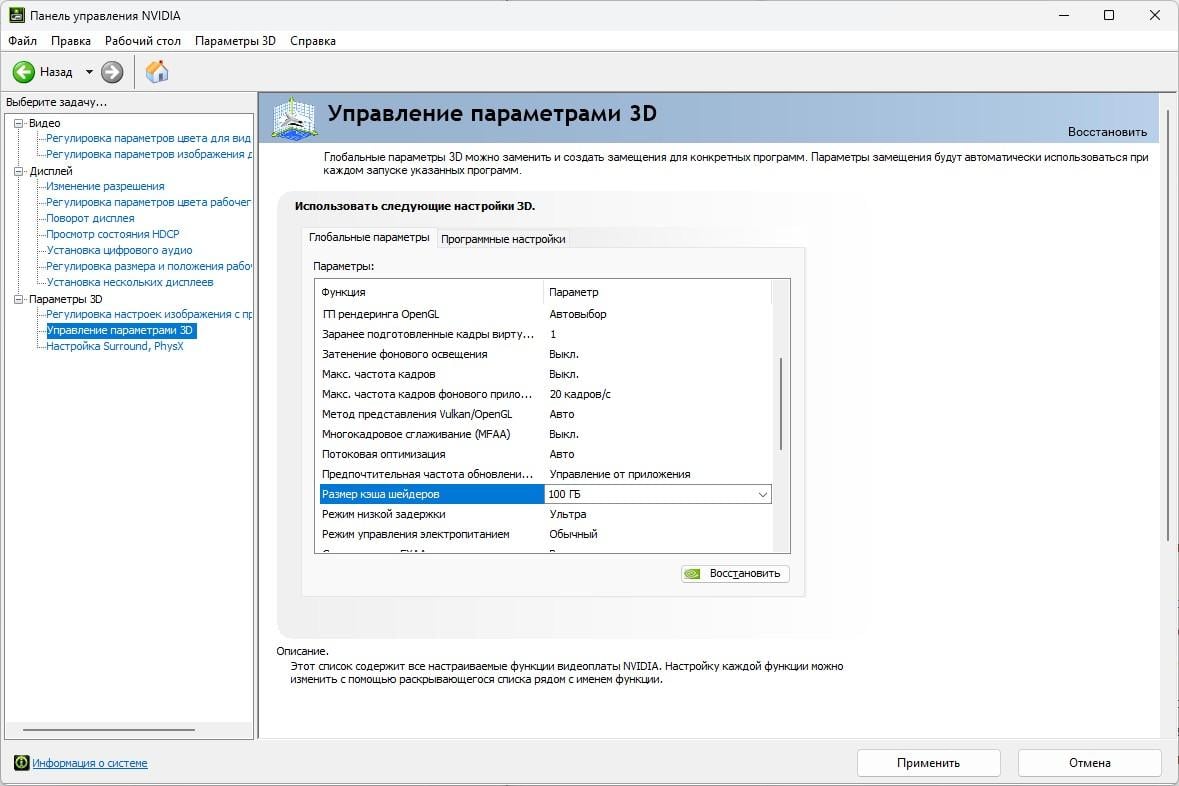
Task: Click the Автовыбор value
Action: pyautogui.click(x=577, y=314)
